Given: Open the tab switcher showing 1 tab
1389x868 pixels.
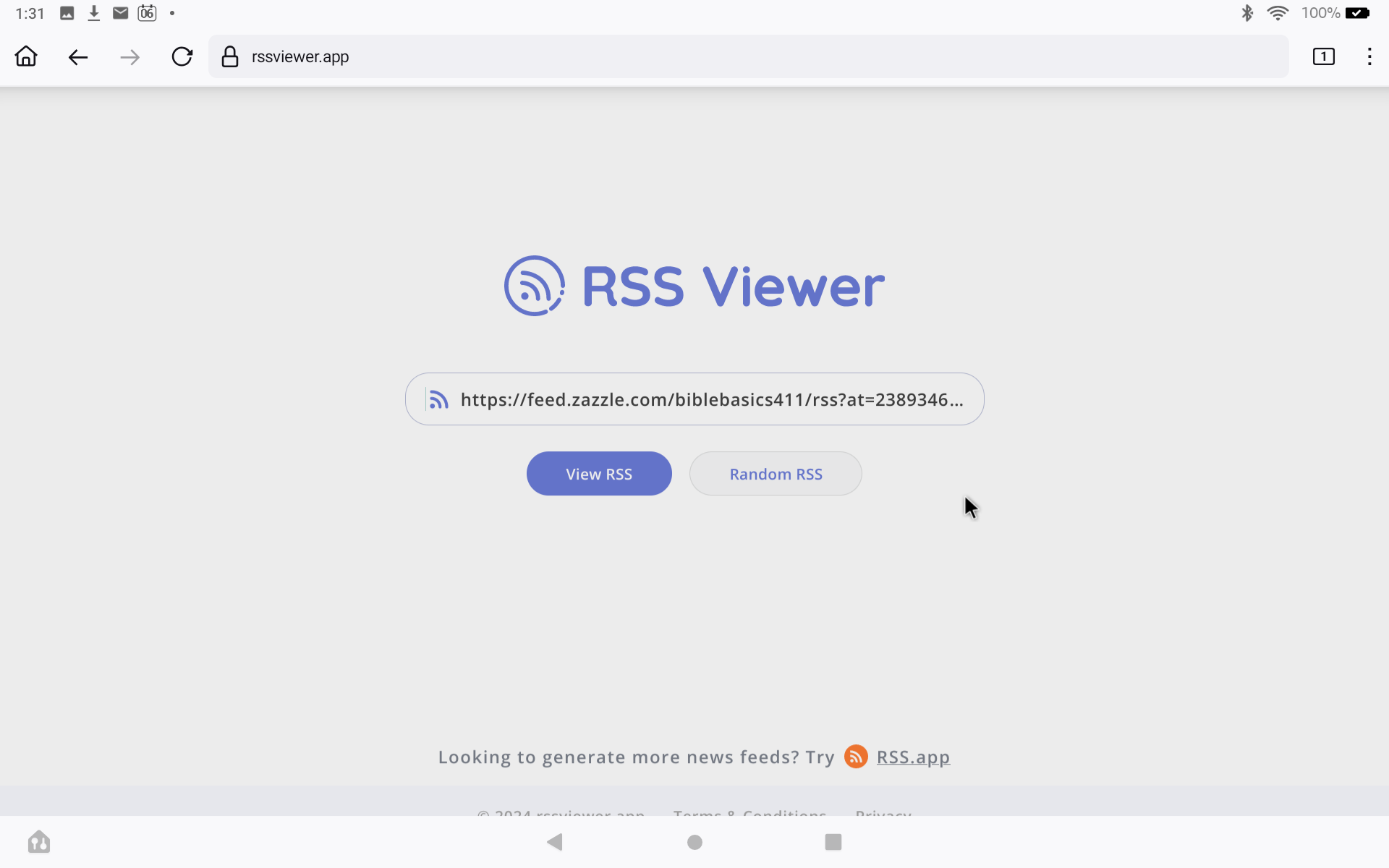Looking at the screenshot, I should (x=1324, y=56).
